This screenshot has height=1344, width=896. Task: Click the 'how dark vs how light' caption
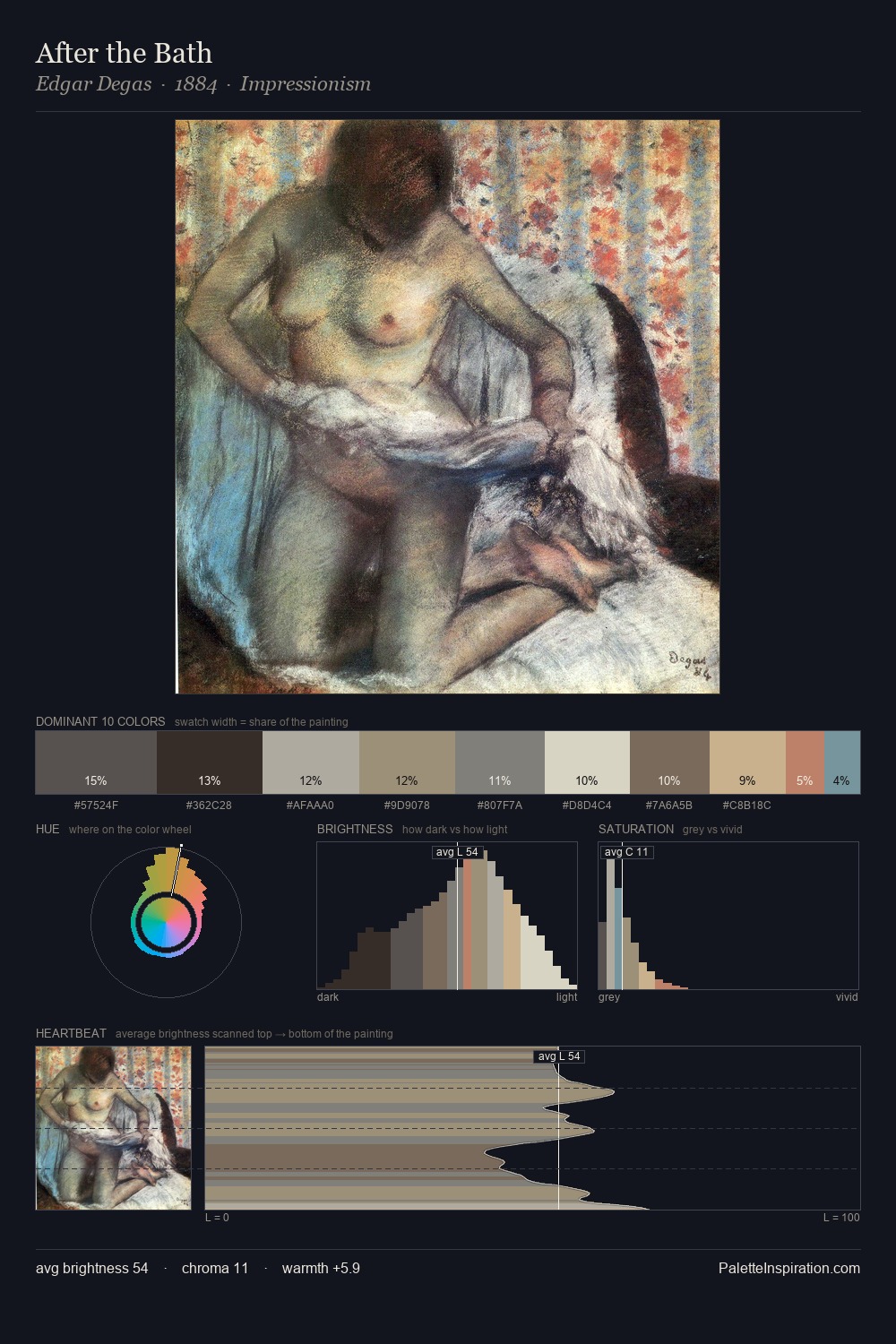pos(455,830)
